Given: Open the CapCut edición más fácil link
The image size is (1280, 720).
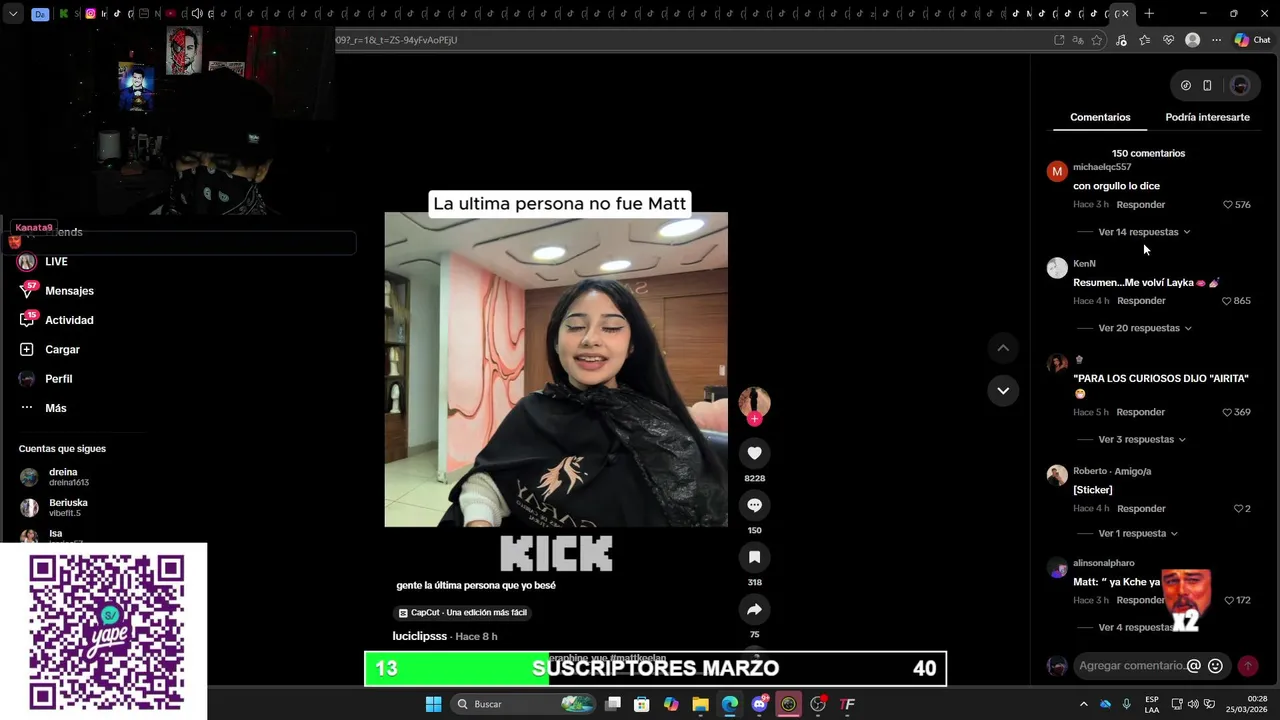Looking at the screenshot, I should pyautogui.click(x=463, y=613).
